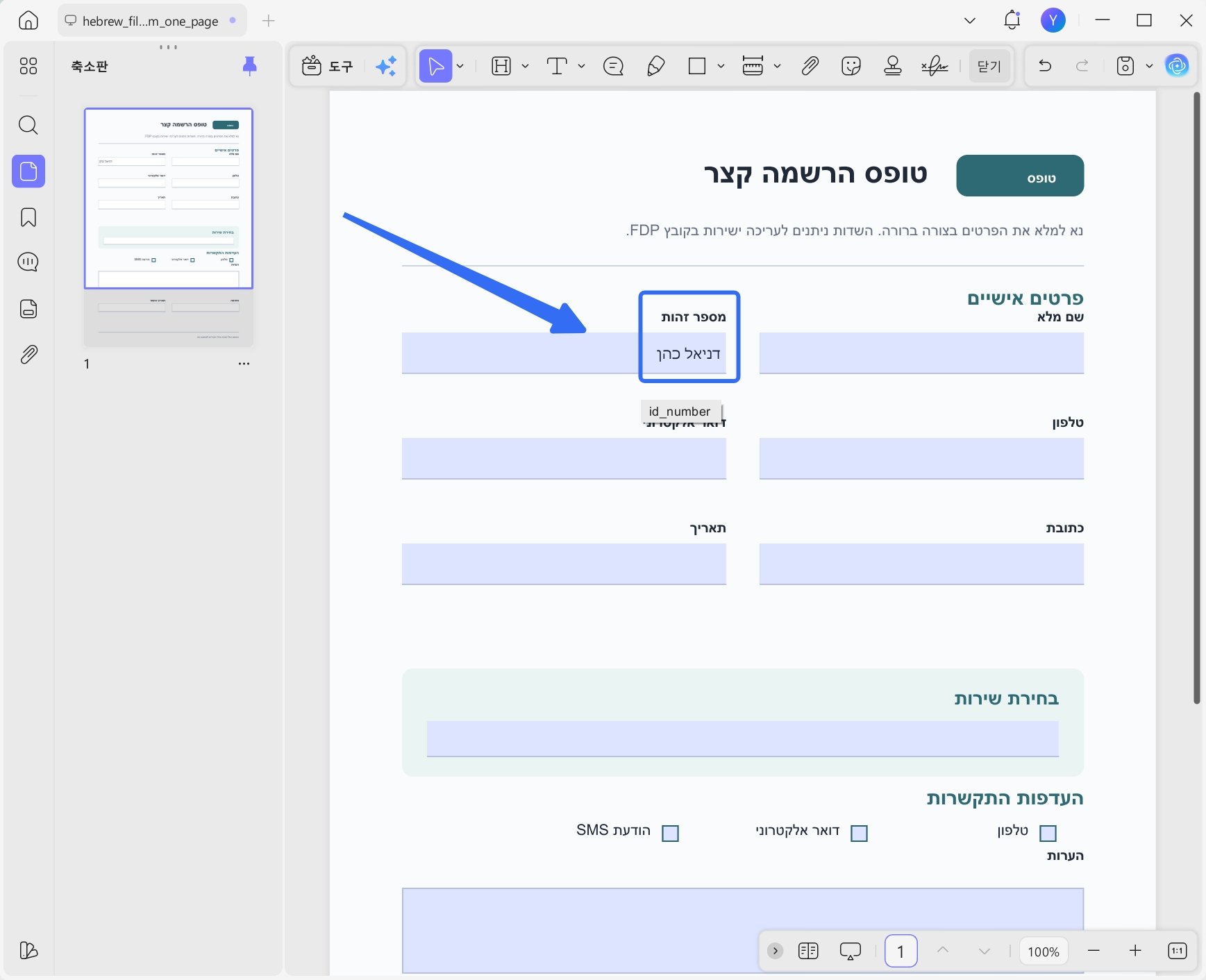Zoom out with the minus button
The height and width of the screenshot is (980, 1206).
coord(1094,951)
